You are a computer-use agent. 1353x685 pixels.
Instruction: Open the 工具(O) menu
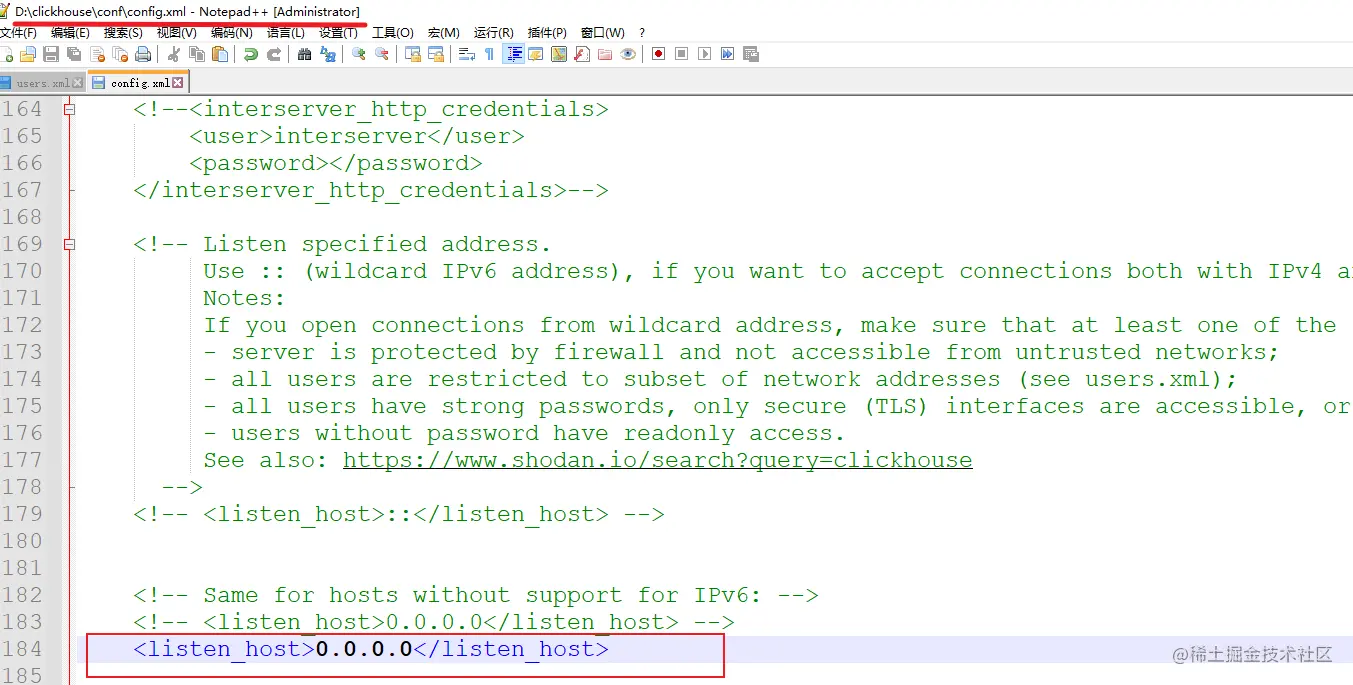coord(393,33)
